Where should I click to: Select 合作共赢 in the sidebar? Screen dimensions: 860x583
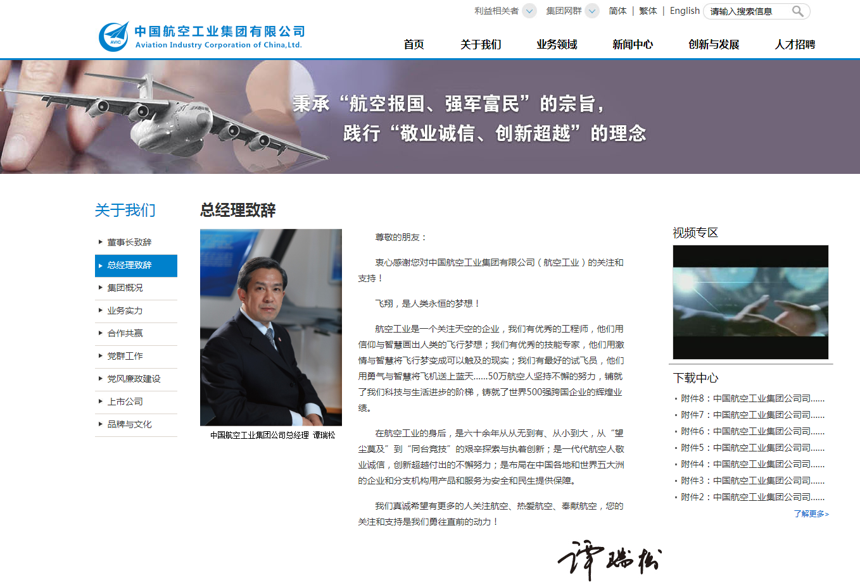click(136, 333)
